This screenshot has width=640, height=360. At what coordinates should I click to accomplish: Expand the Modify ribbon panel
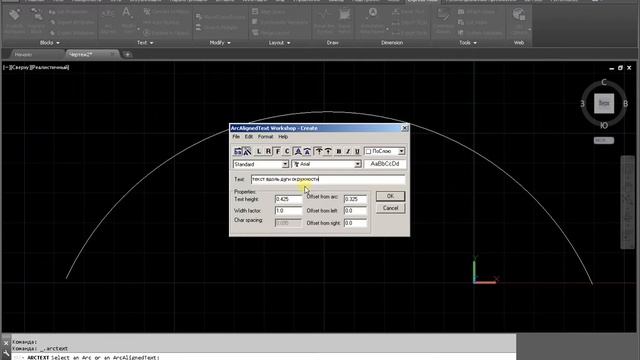[220, 42]
